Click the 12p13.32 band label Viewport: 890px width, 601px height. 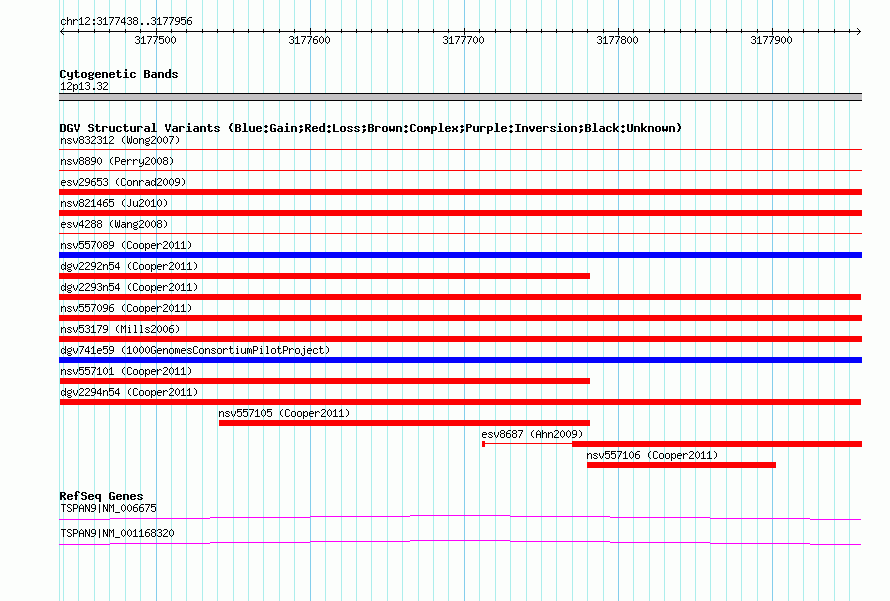tap(84, 86)
